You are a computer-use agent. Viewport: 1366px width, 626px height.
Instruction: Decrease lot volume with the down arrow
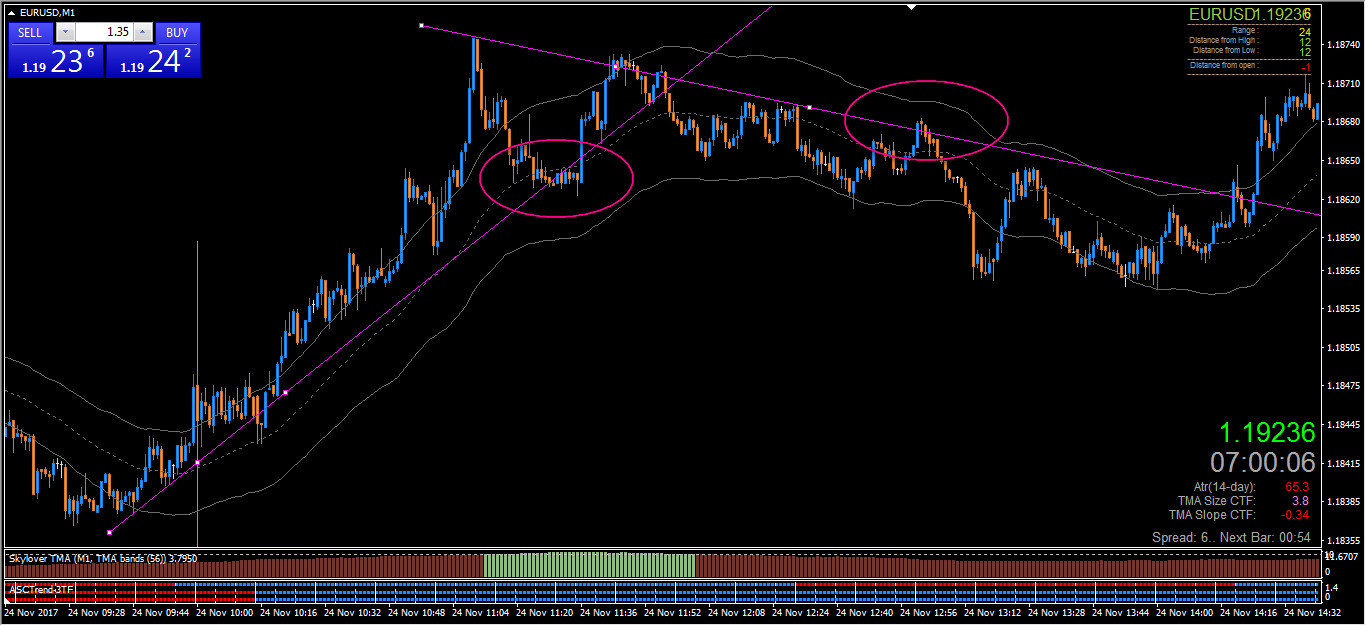click(x=64, y=32)
